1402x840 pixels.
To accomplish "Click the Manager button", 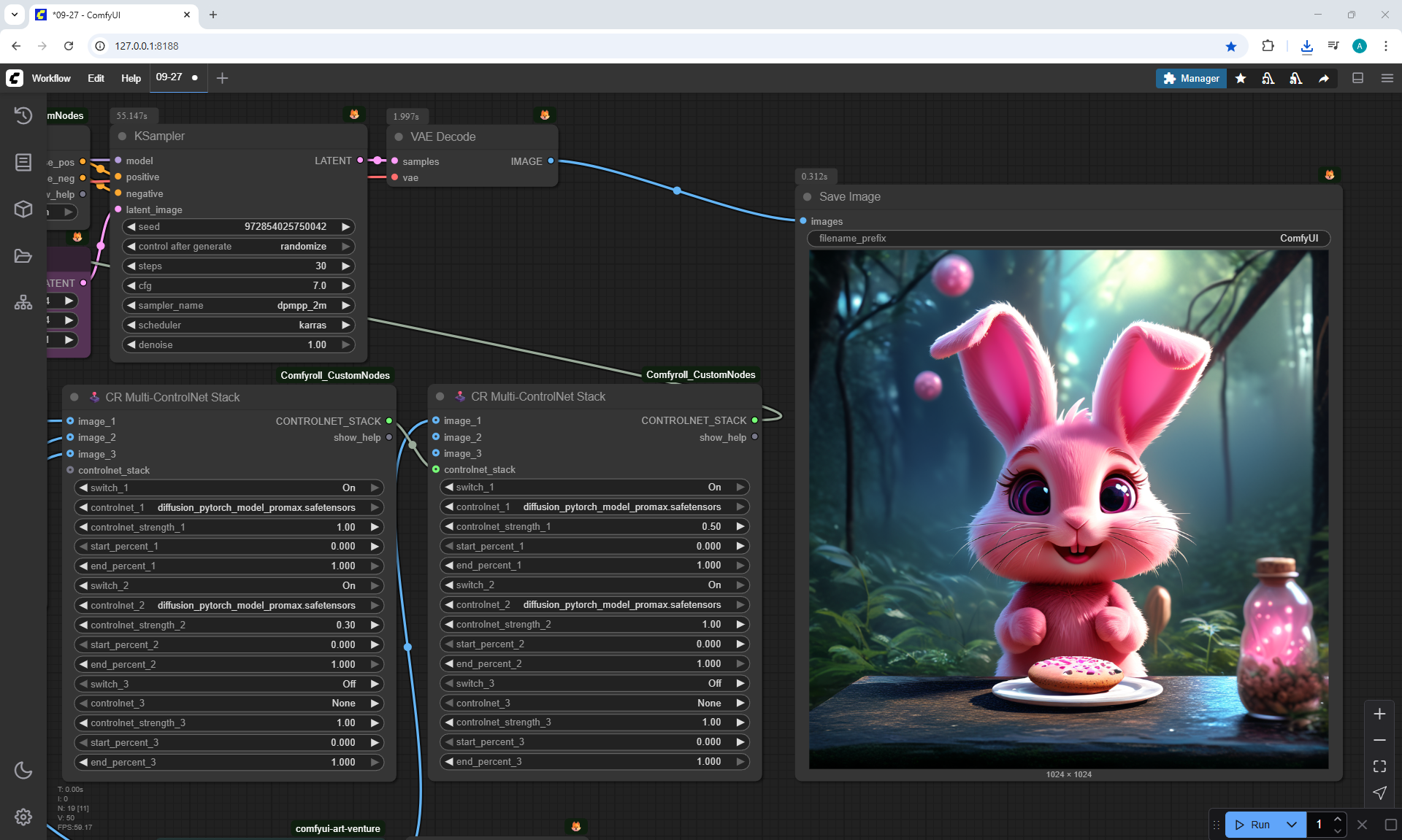I will pyautogui.click(x=1191, y=79).
